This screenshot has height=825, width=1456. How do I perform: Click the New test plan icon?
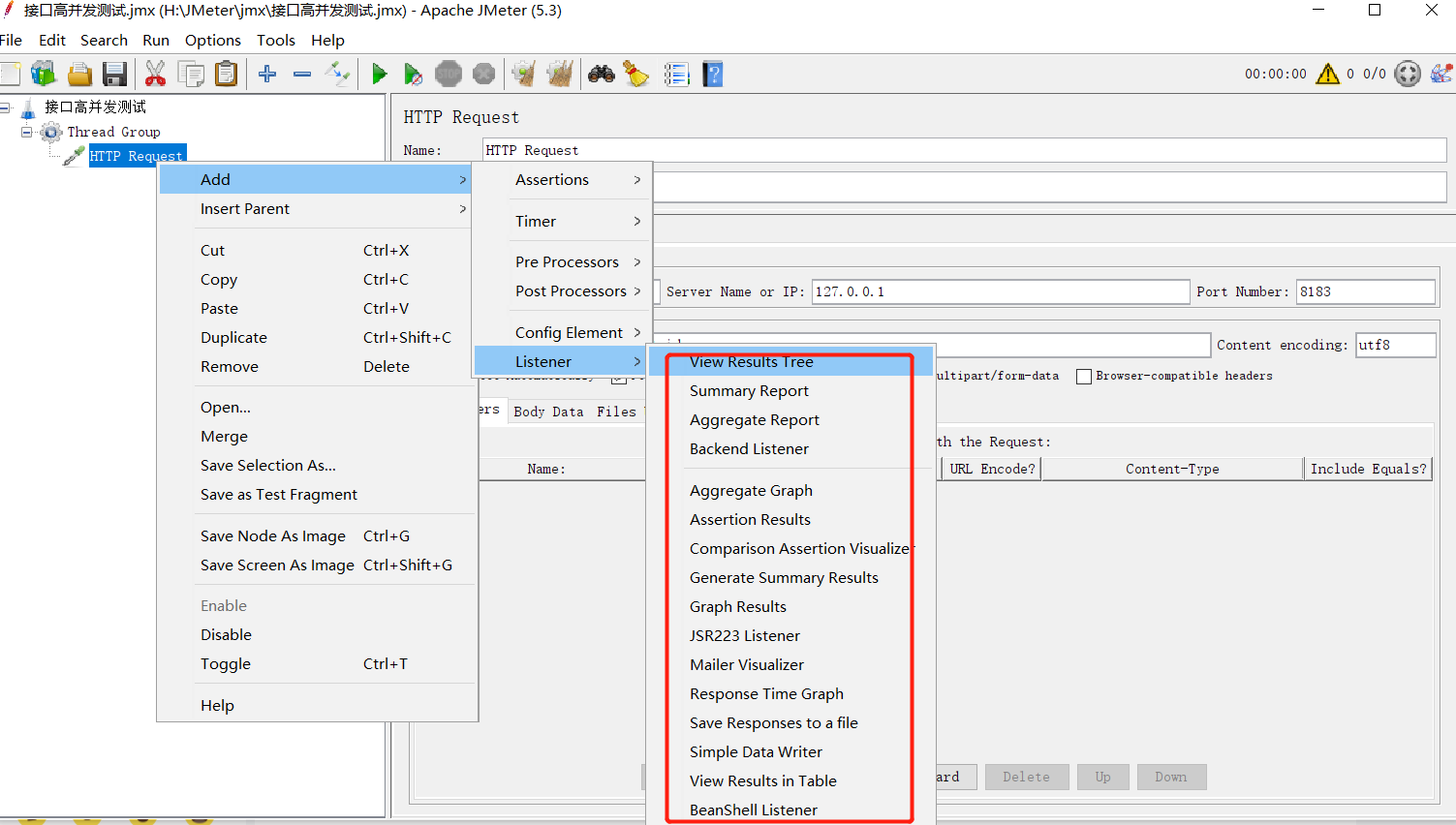coord(10,74)
